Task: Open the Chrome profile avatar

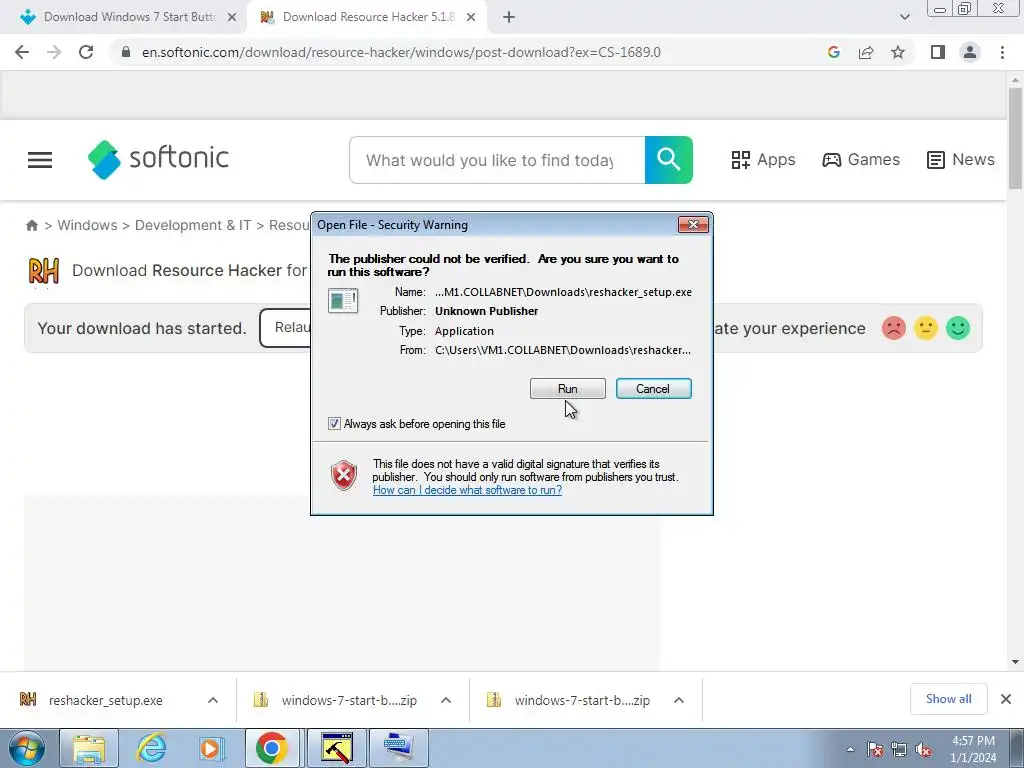Action: pos(970,52)
